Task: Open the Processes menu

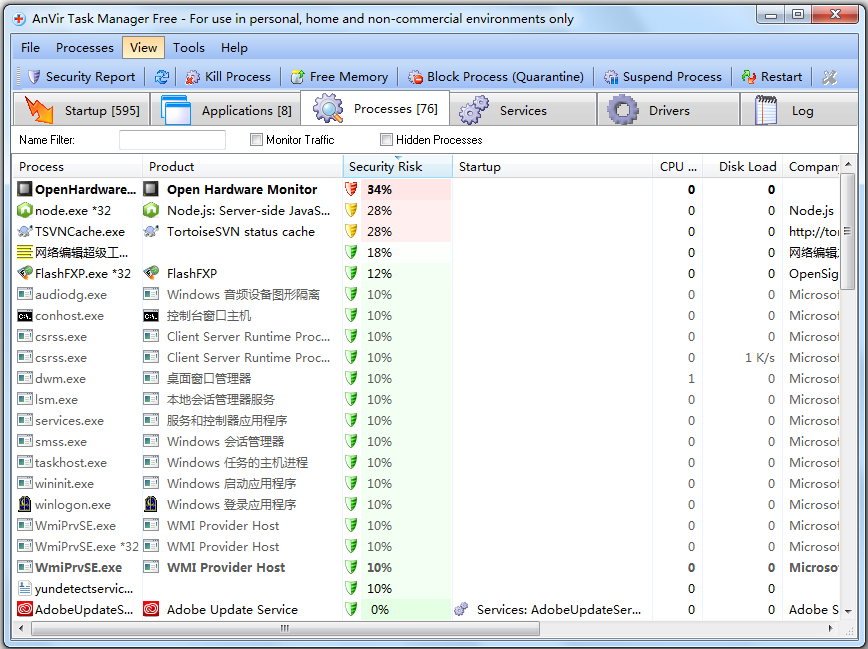Action: [x=85, y=48]
